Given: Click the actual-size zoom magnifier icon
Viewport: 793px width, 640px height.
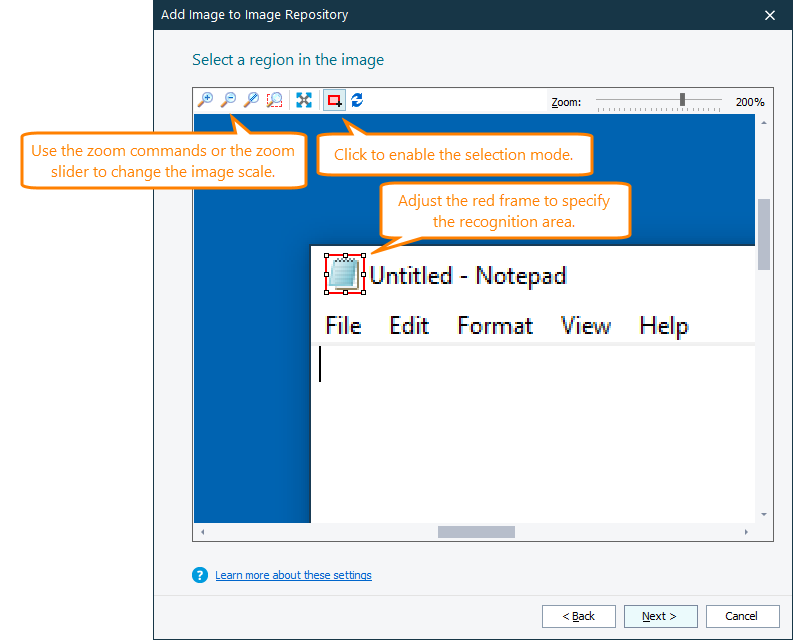Looking at the screenshot, I should (251, 100).
